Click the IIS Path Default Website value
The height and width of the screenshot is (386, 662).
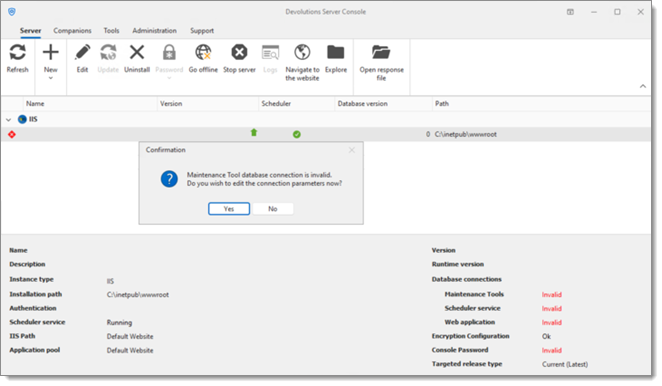[130, 336]
